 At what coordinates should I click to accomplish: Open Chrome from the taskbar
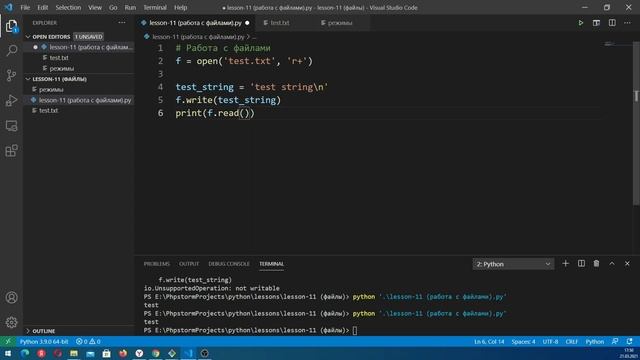coord(156,353)
